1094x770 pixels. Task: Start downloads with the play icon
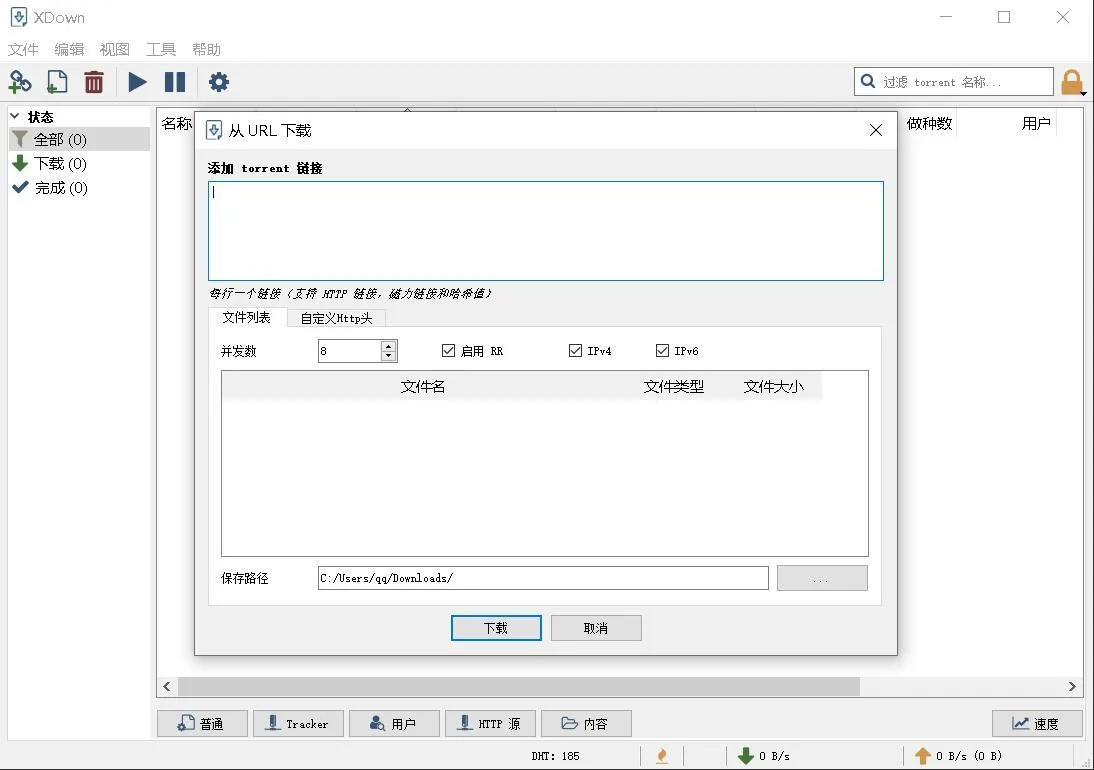coord(137,82)
